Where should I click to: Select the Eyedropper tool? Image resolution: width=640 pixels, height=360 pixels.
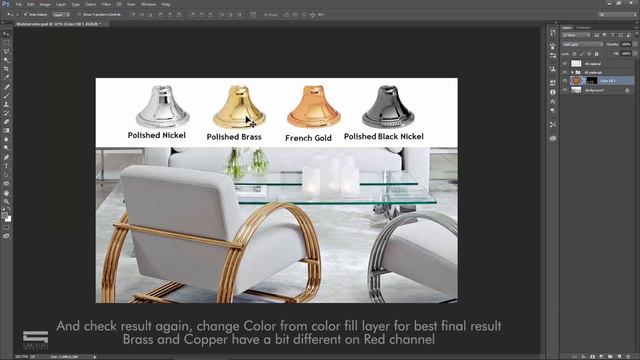click(x=6, y=77)
